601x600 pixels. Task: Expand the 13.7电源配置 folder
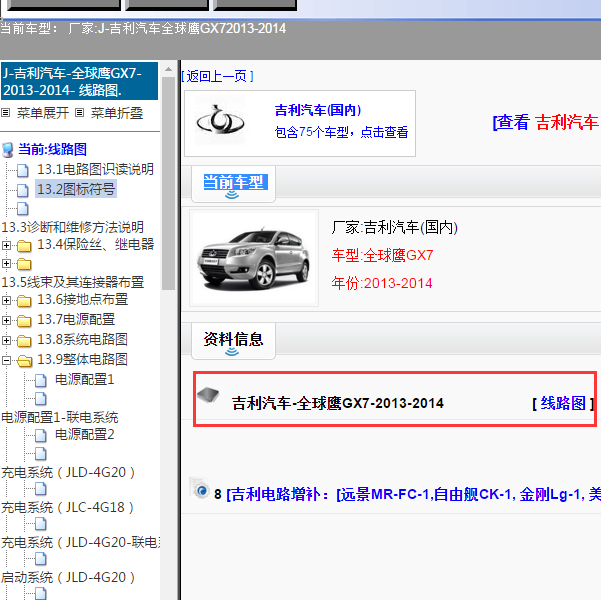pyautogui.click(x=6, y=320)
